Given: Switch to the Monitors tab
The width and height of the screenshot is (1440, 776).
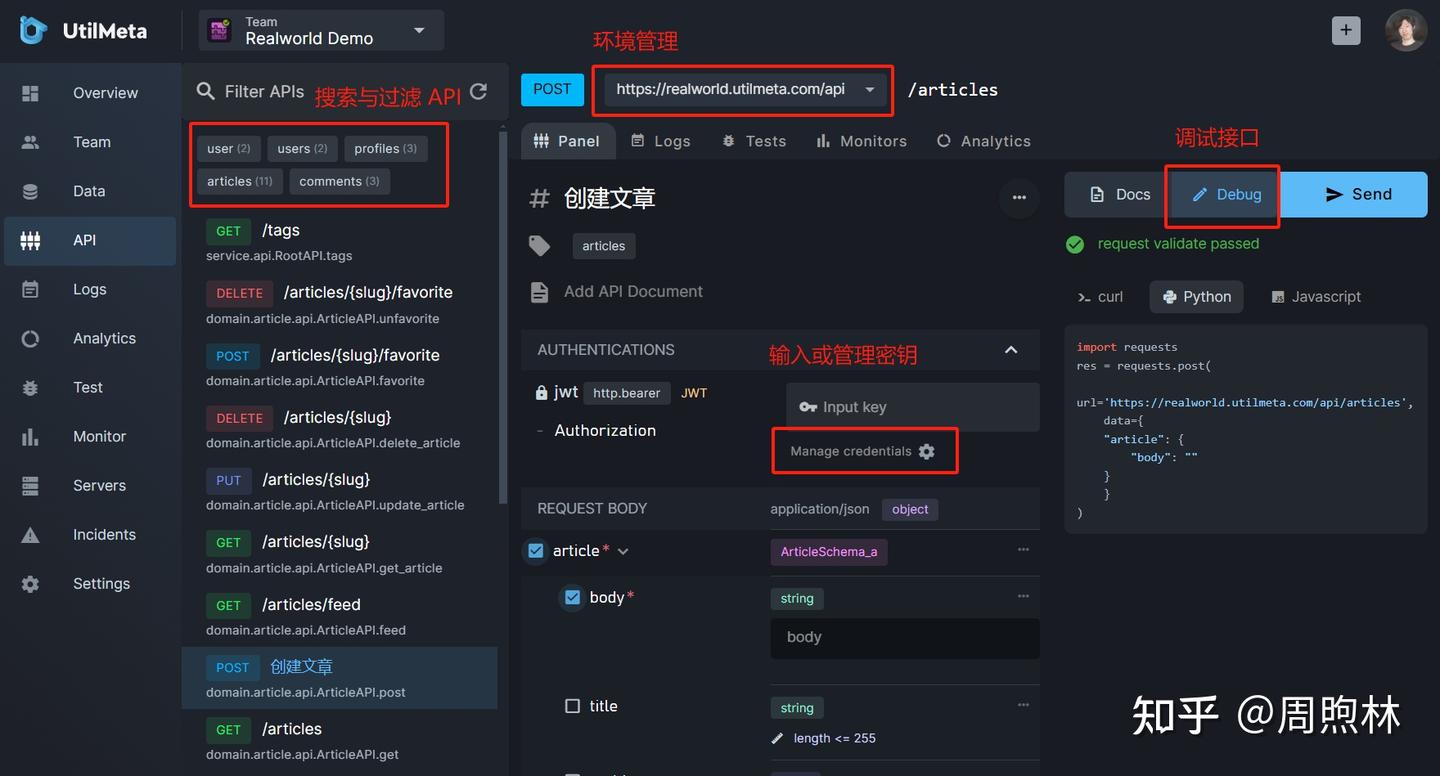Looking at the screenshot, I should [861, 141].
